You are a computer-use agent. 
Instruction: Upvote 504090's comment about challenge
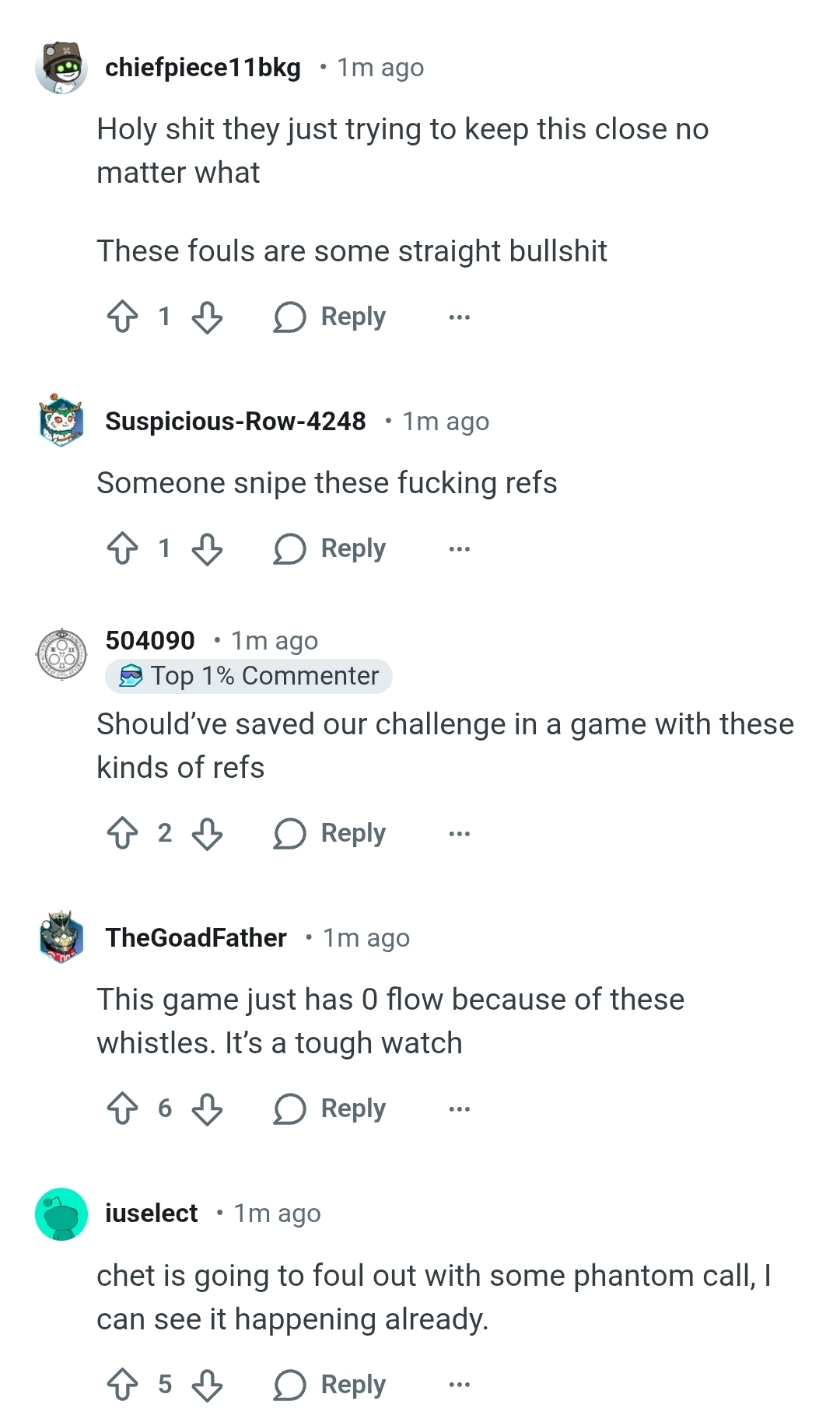tap(123, 833)
